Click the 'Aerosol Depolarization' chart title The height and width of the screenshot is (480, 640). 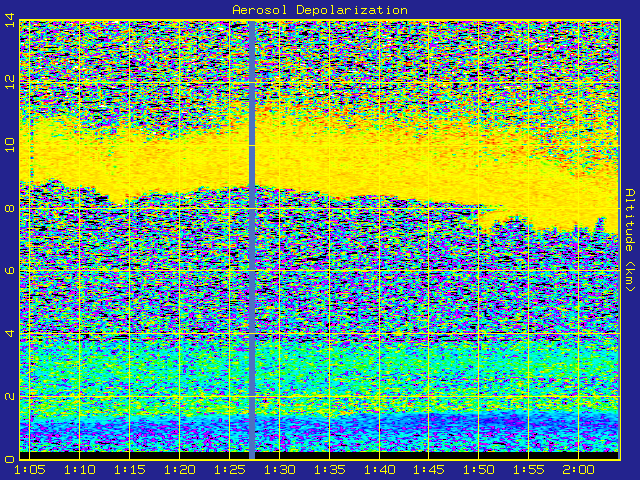click(320, 10)
